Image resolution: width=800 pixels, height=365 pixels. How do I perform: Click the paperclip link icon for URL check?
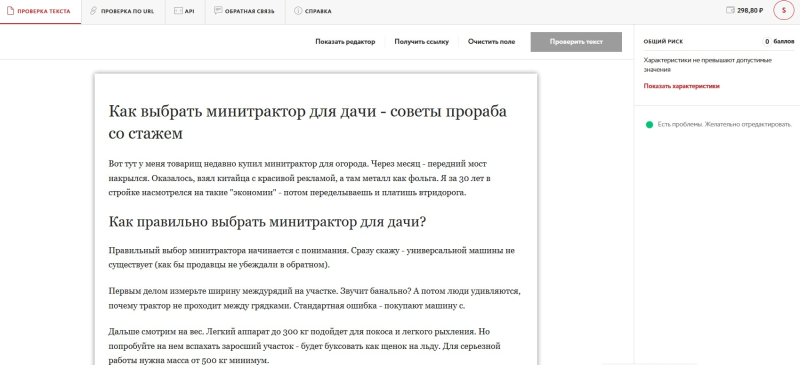[x=93, y=11]
